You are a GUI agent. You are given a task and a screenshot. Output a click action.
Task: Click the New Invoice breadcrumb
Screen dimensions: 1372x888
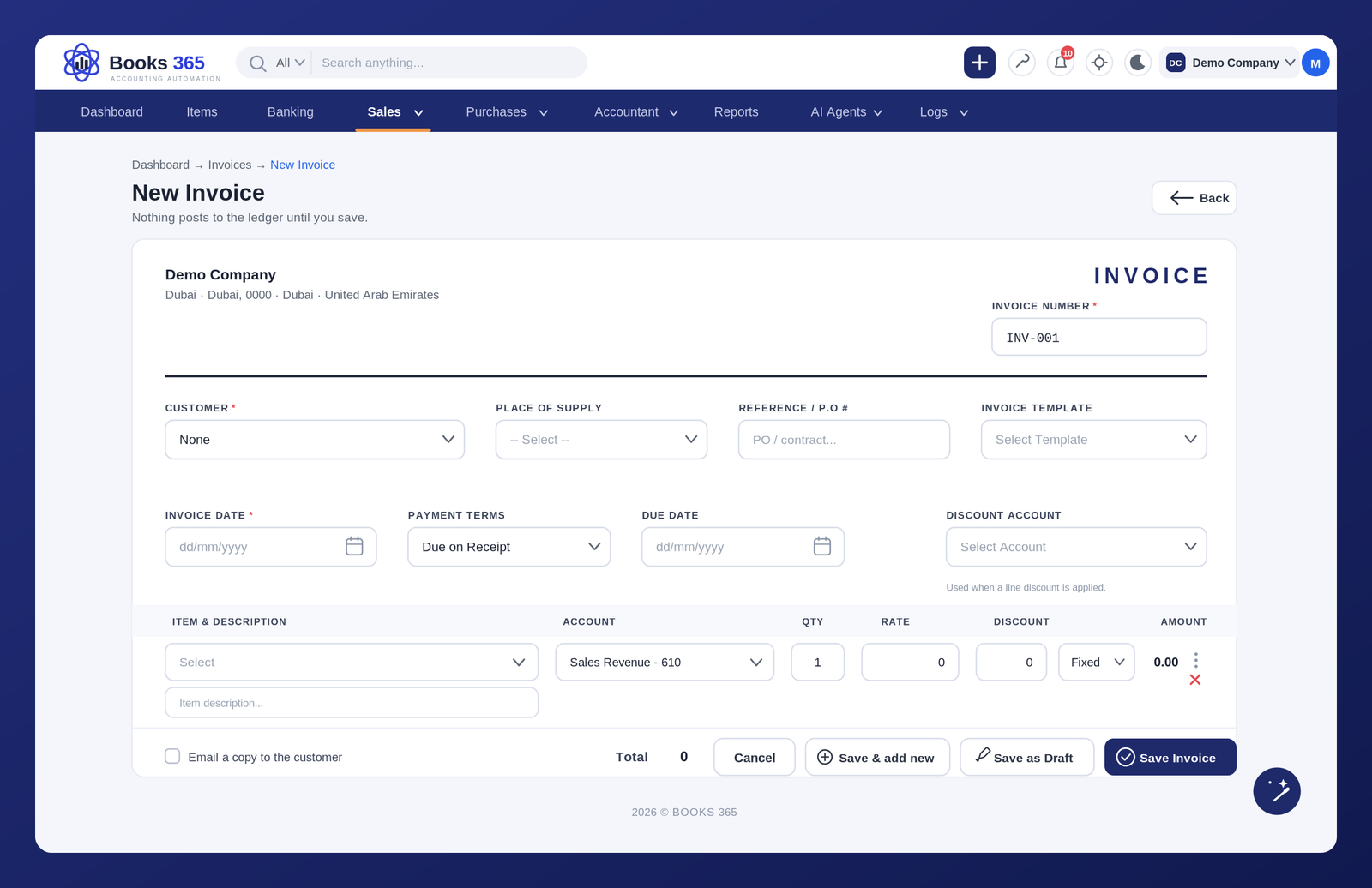pos(303,165)
